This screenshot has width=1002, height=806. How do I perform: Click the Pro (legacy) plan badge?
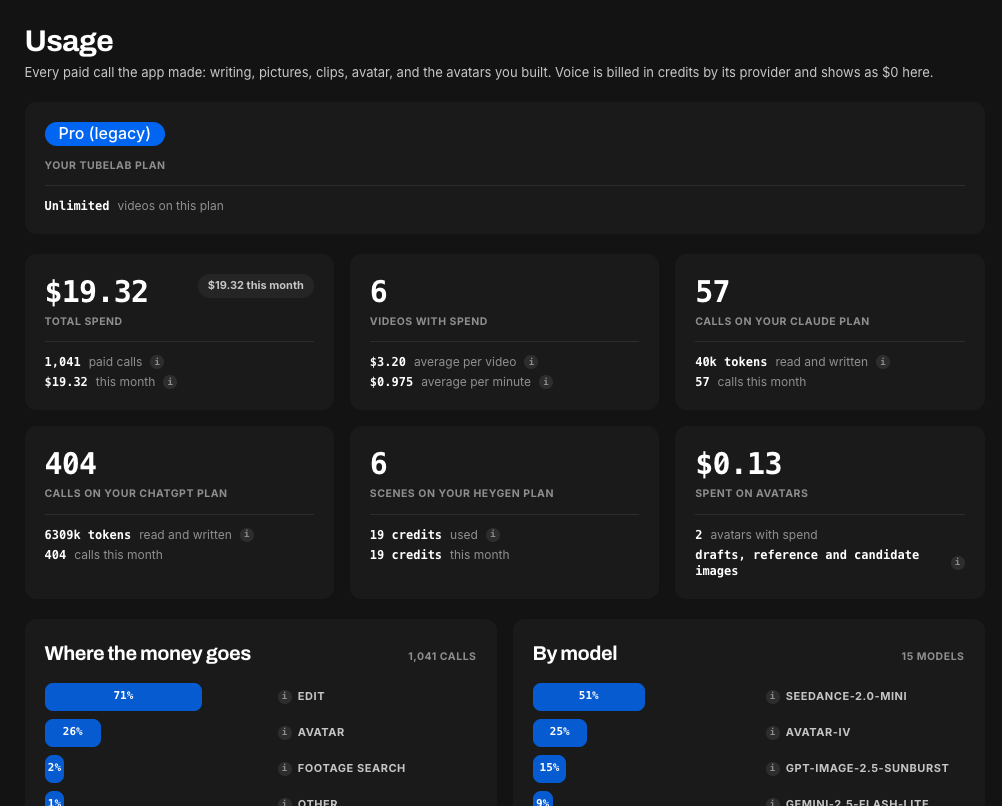(105, 134)
